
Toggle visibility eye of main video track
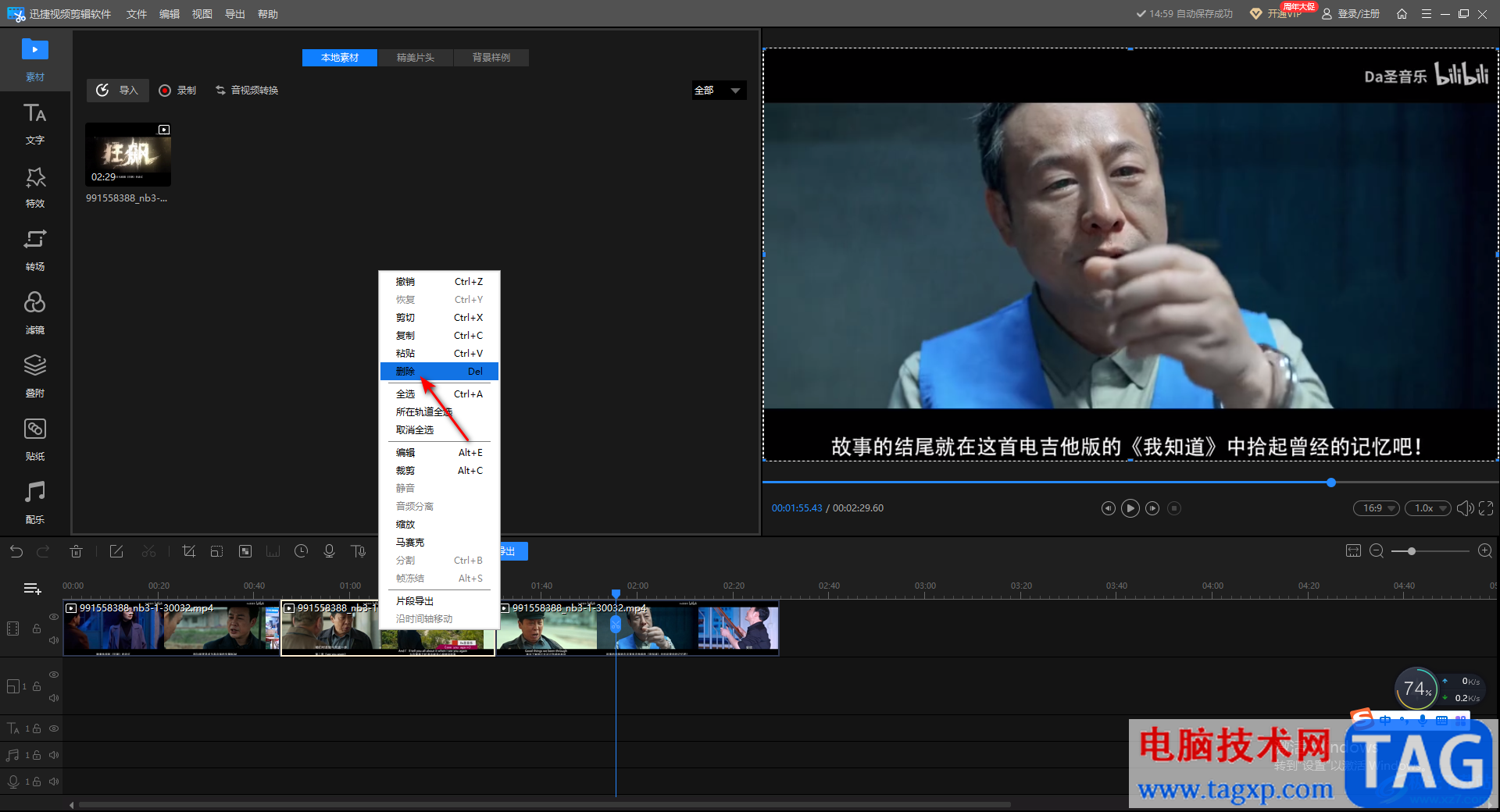[x=54, y=617]
